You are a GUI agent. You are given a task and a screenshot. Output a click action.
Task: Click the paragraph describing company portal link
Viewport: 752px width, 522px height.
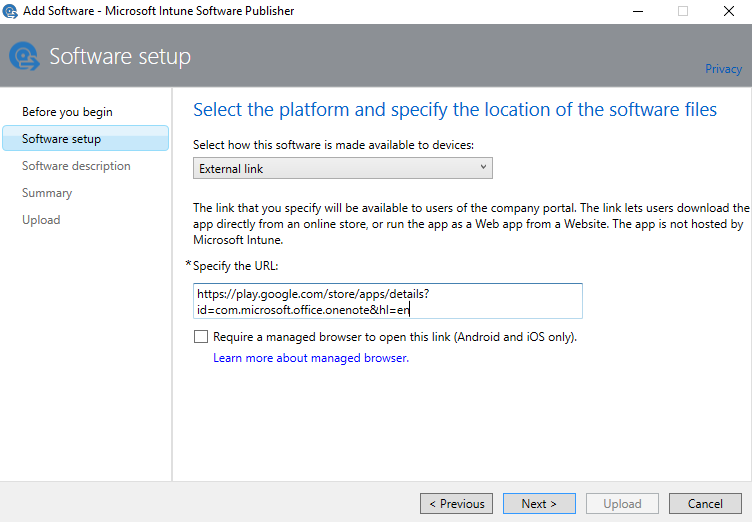pyautogui.click(x=471, y=224)
